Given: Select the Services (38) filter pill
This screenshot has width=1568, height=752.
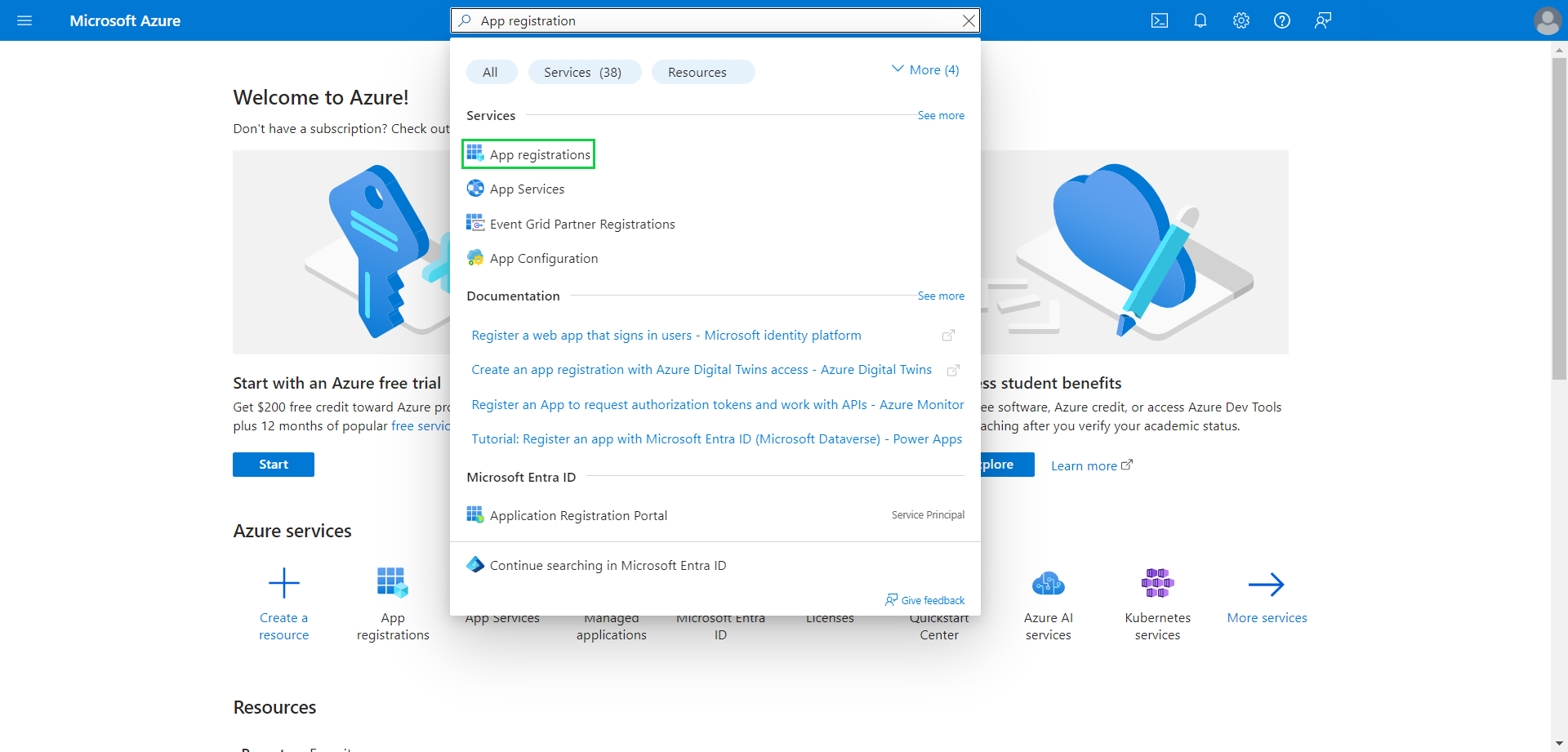Looking at the screenshot, I should pos(583,72).
